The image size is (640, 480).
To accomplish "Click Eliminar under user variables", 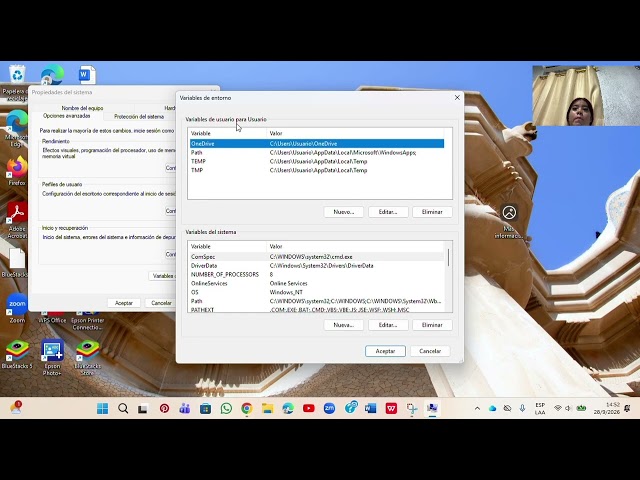I will pos(432,212).
